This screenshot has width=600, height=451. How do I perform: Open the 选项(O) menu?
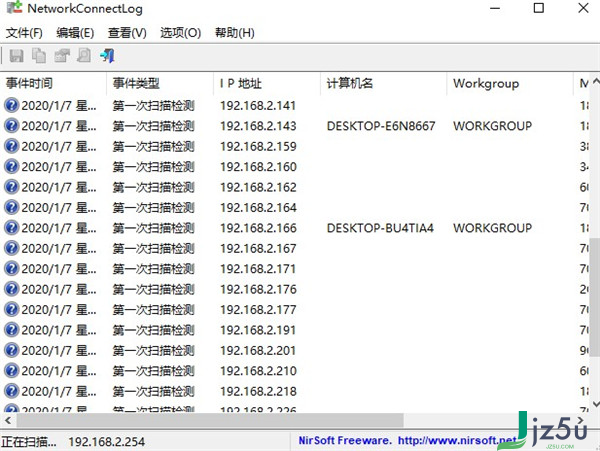[180, 33]
